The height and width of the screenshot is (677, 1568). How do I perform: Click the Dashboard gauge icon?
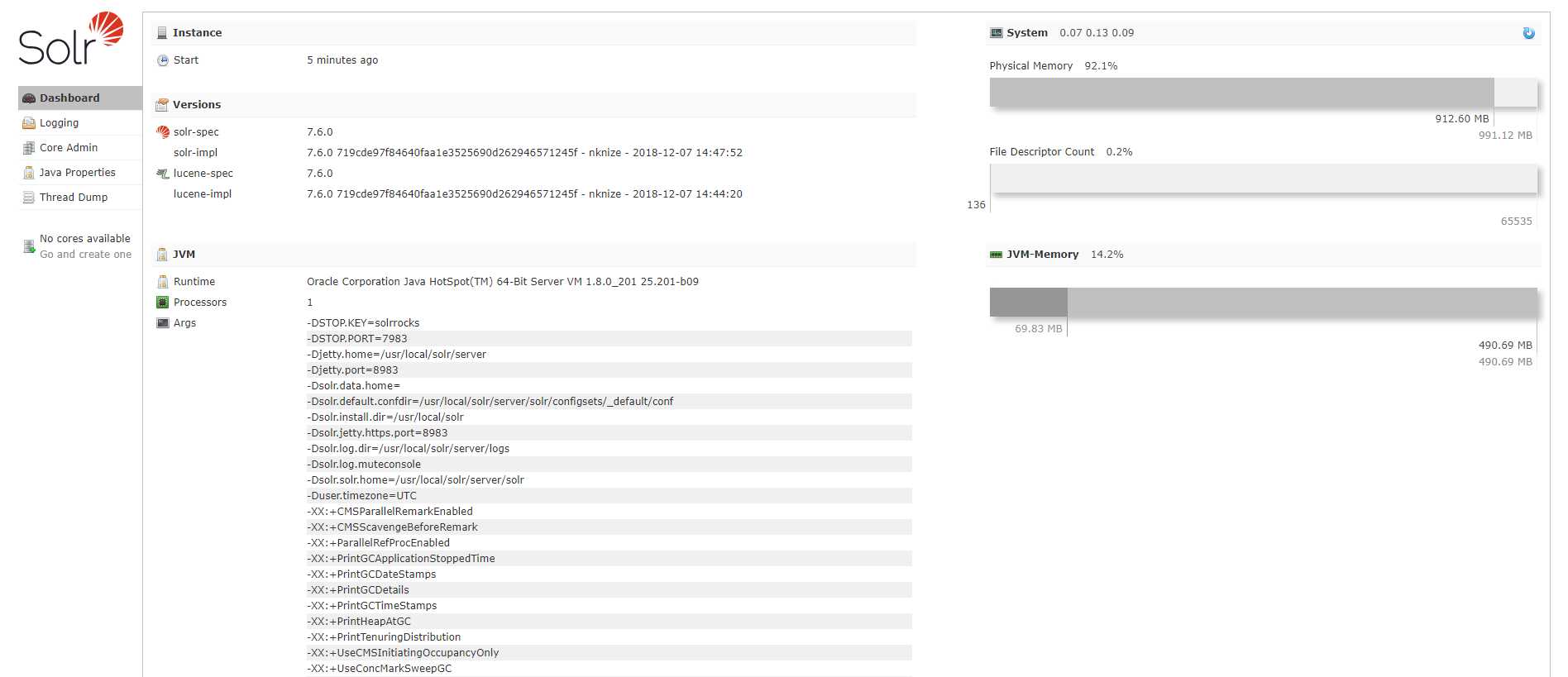click(29, 98)
